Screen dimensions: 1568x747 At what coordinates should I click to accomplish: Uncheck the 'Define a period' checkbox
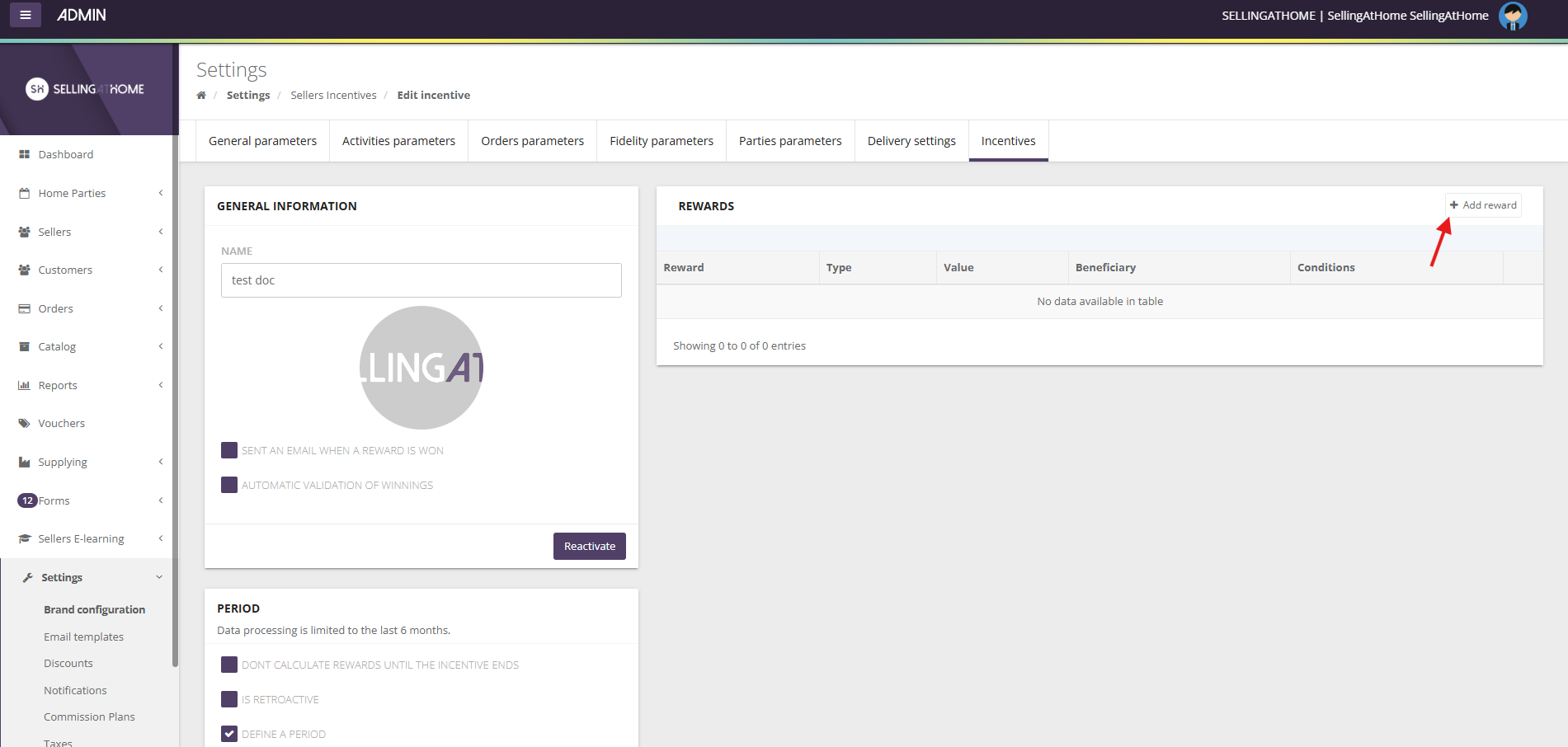pos(229,734)
